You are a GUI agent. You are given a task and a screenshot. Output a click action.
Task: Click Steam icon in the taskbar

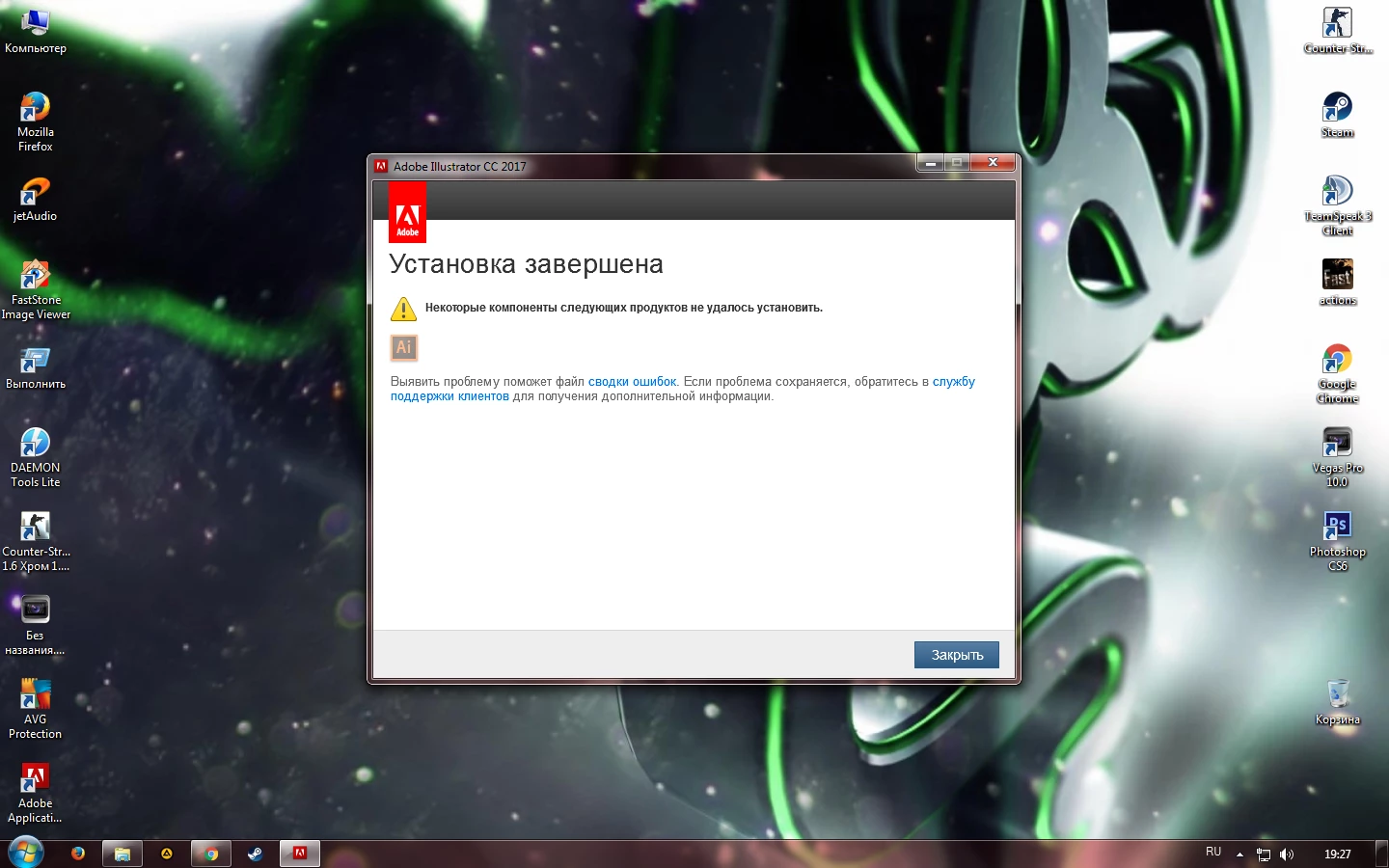pos(256,854)
